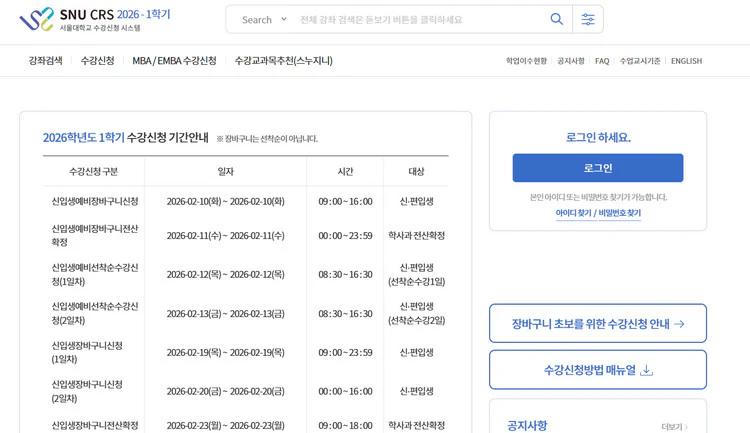Viewport: 750px width, 433px height.
Task: Open the 수강신청 menu
Action: pos(97,61)
